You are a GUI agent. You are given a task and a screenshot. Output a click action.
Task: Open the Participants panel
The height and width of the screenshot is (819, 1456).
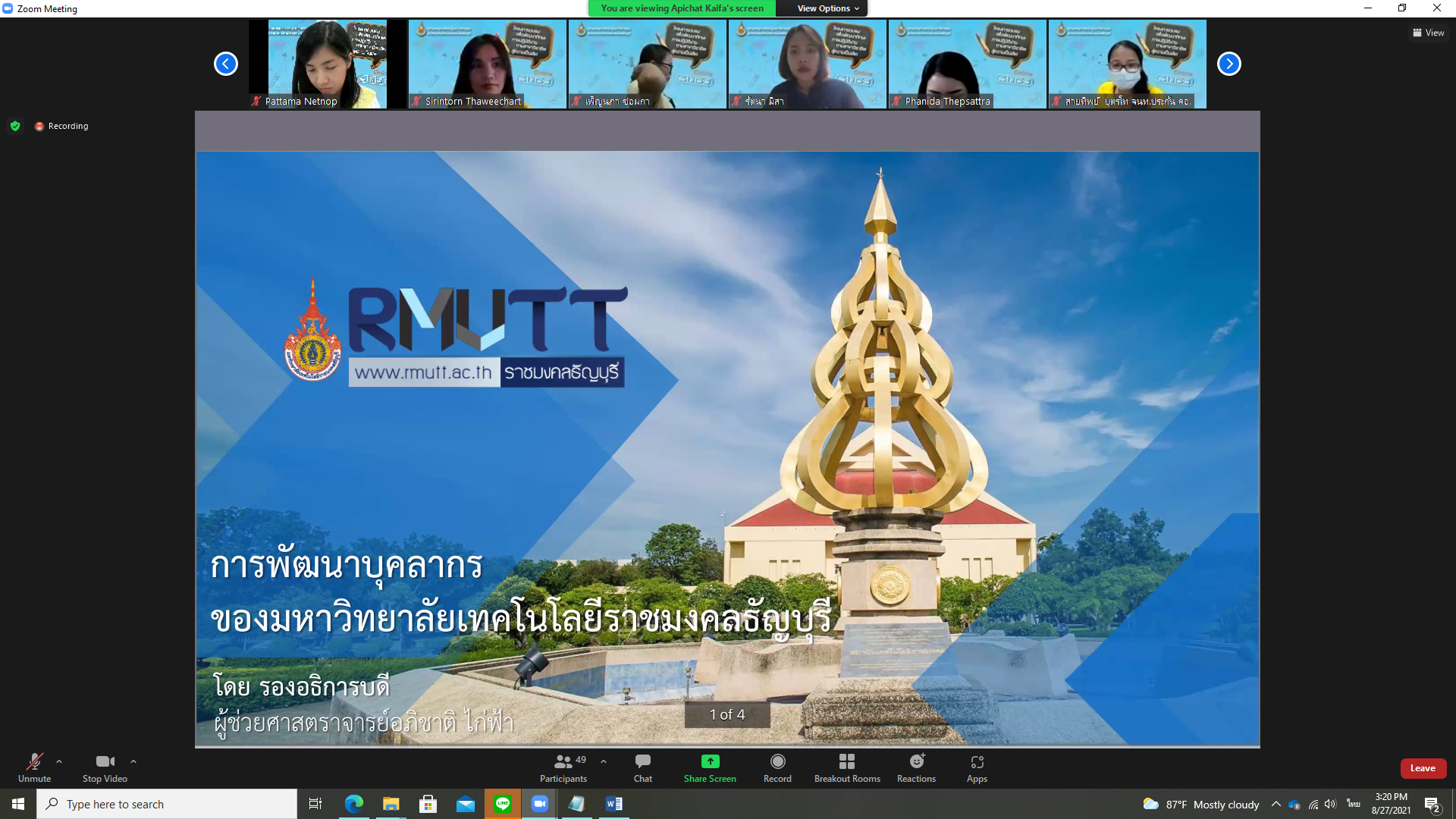(563, 767)
